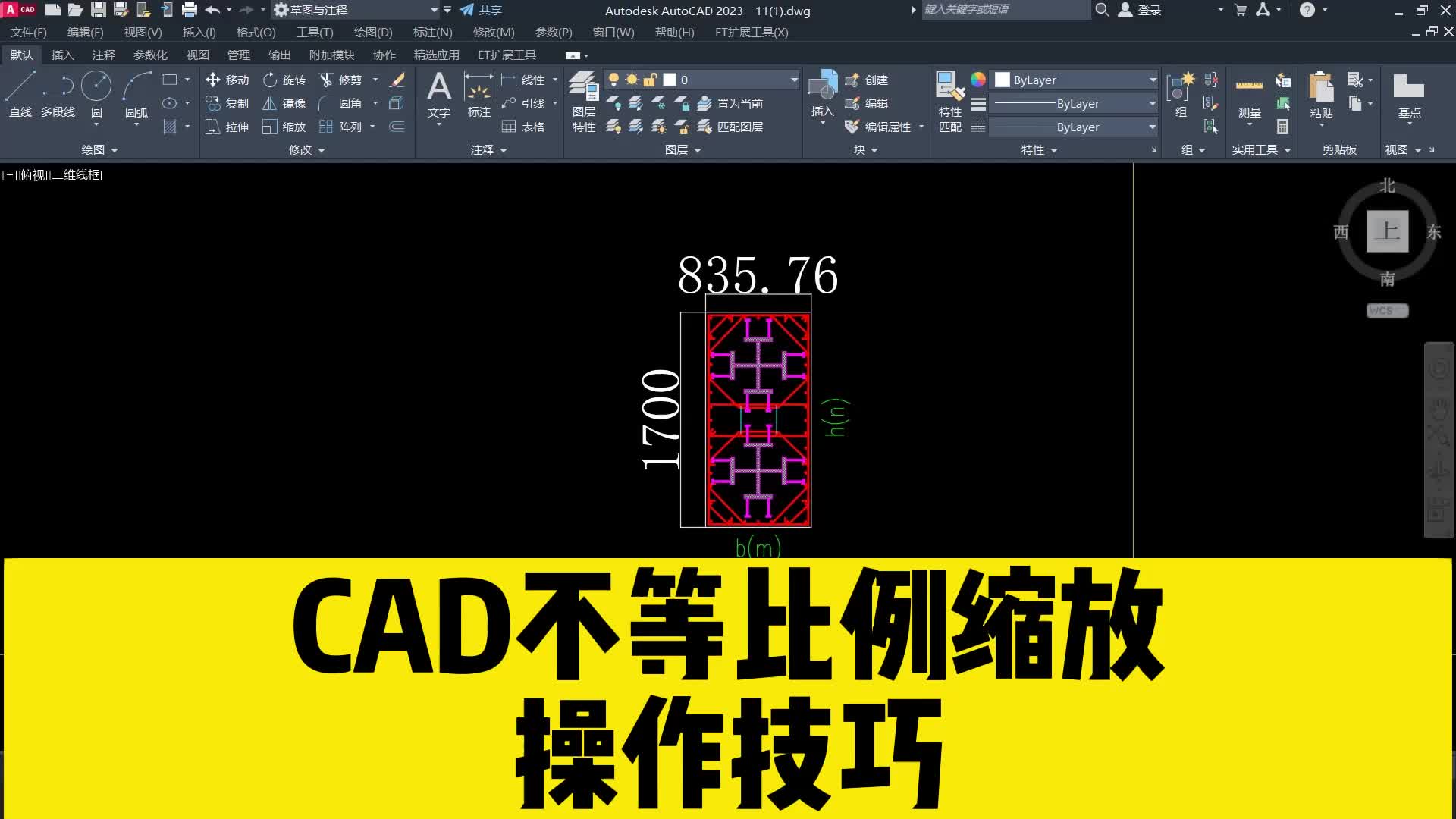
Task: Click the Table (表格) tool
Action: (x=523, y=127)
